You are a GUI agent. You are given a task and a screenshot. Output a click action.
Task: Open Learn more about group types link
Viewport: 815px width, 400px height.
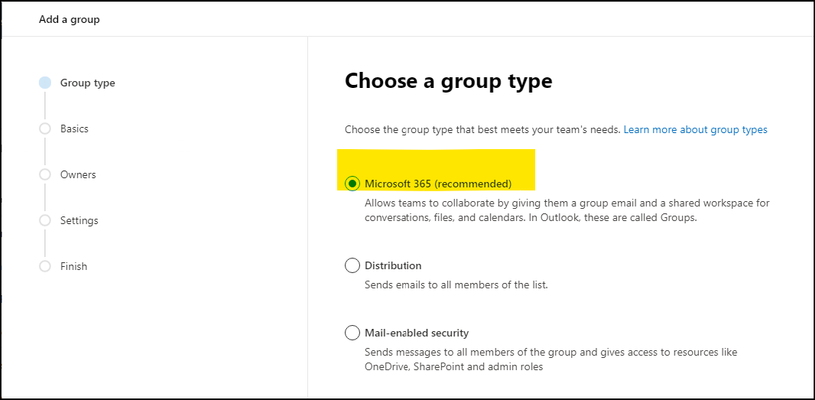pos(695,129)
